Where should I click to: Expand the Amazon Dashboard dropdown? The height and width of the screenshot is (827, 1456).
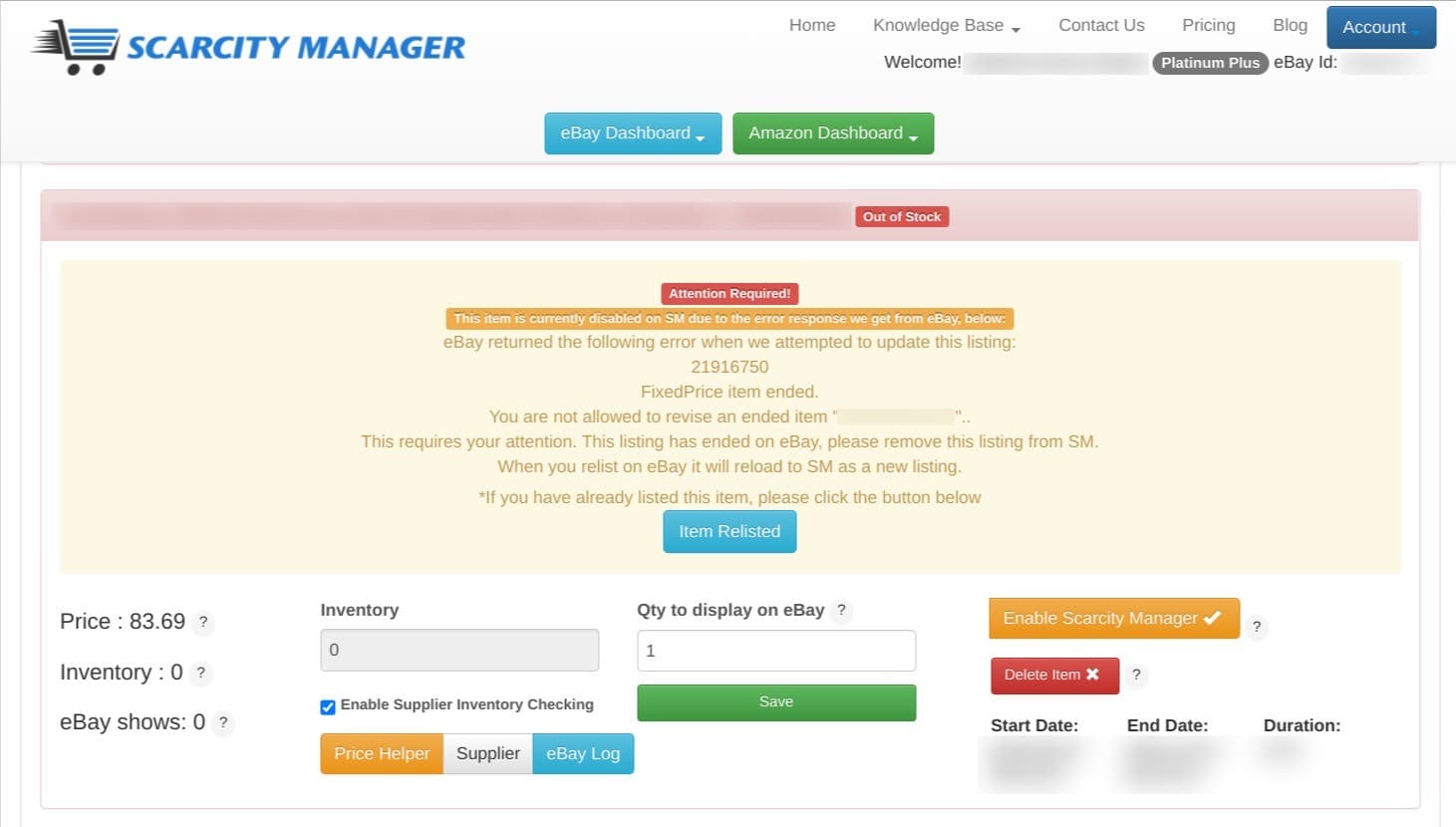pyautogui.click(x=833, y=134)
